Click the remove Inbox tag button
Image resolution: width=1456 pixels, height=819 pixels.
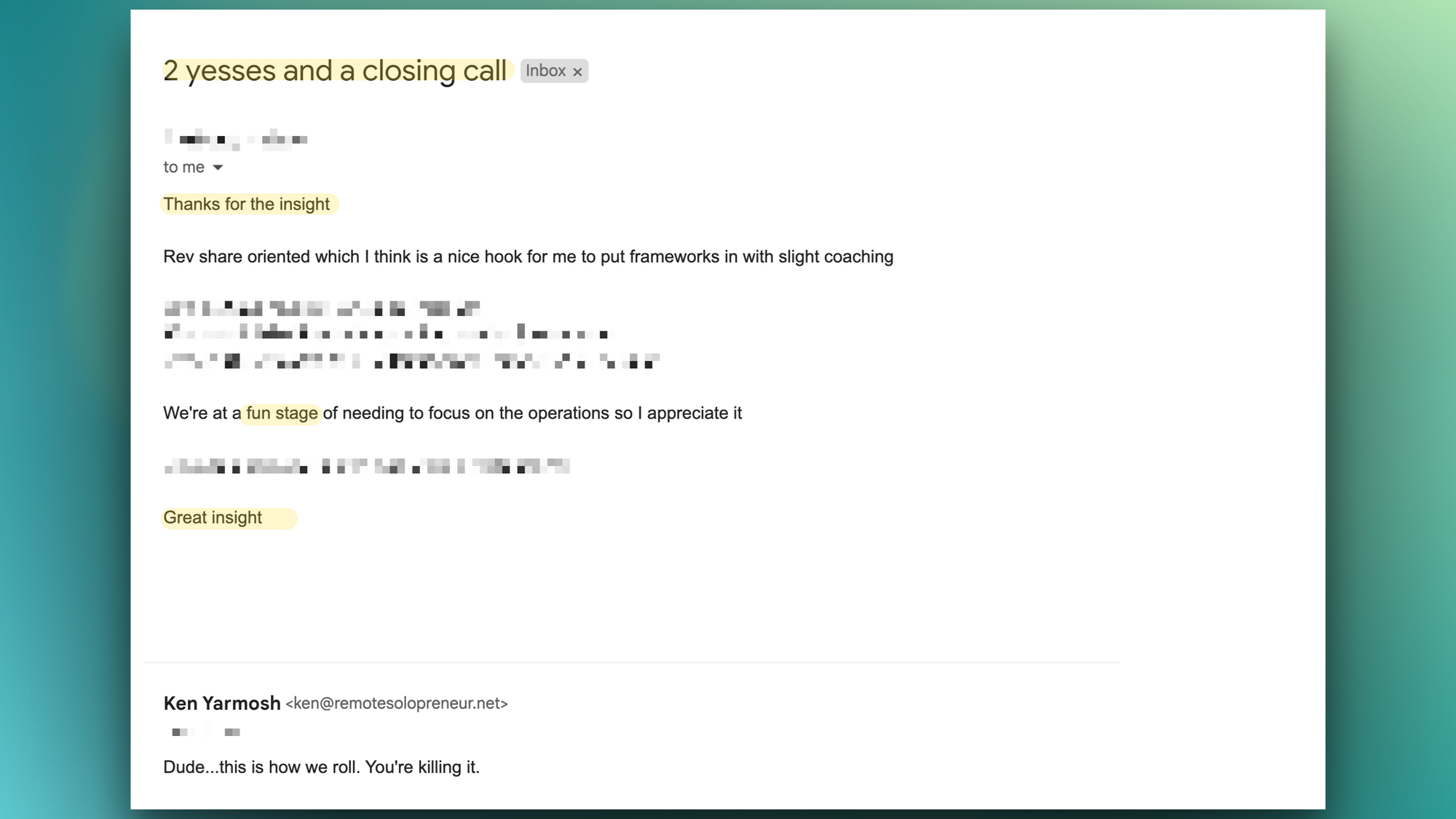[x=577, y=71]
